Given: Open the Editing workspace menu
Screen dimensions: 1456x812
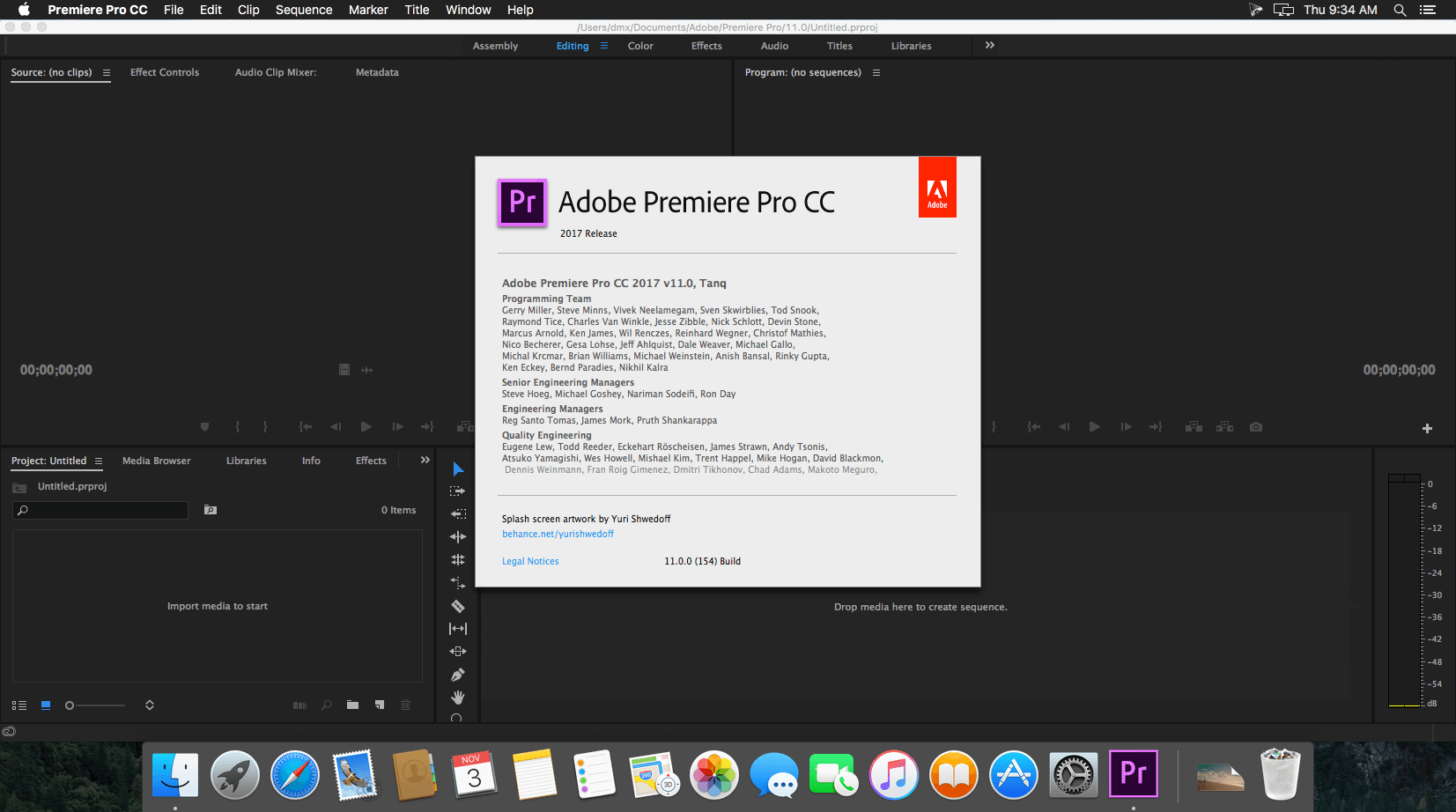Looking at the screenshot, I should click(604, 46).
